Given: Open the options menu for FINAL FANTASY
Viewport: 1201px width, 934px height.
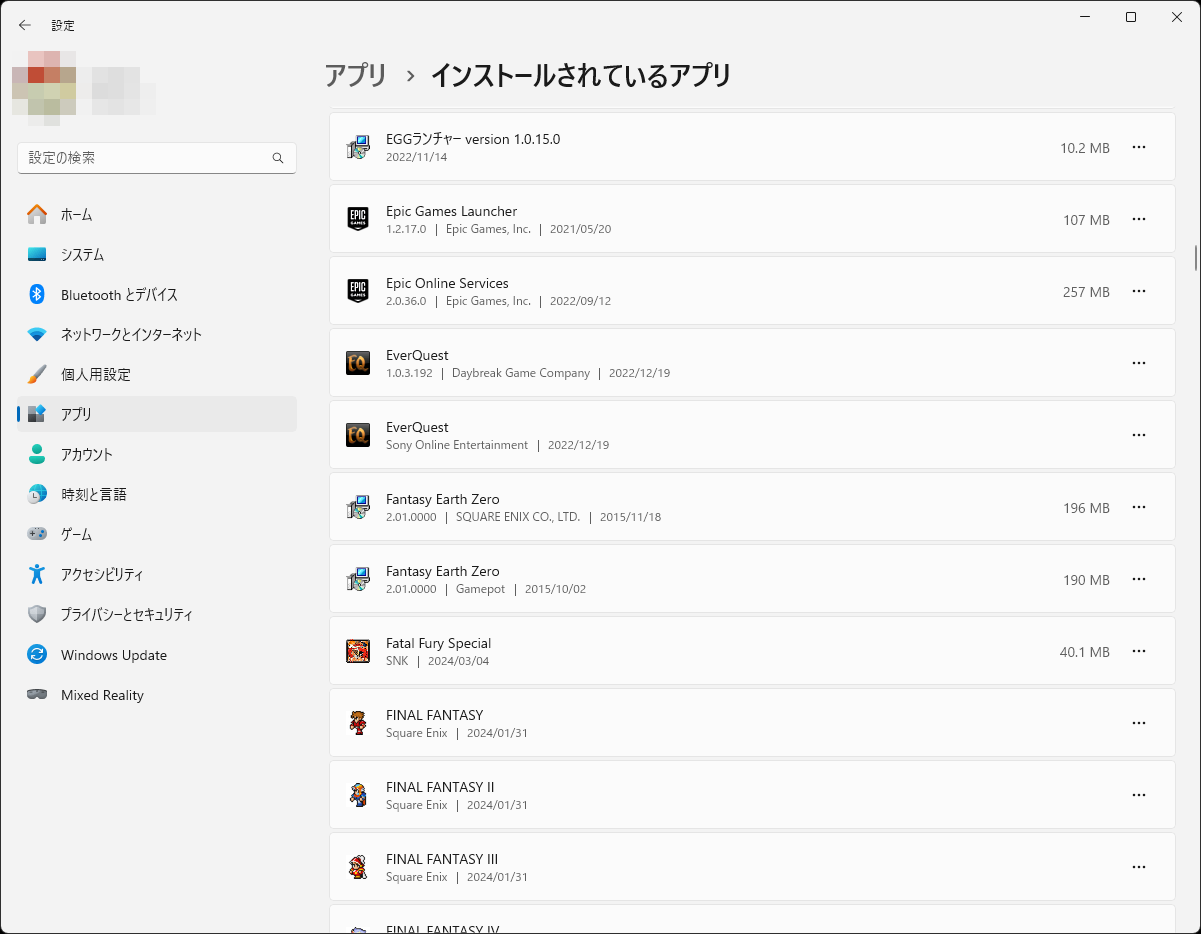Looking at the screenshot, I should click(1138, 723).
